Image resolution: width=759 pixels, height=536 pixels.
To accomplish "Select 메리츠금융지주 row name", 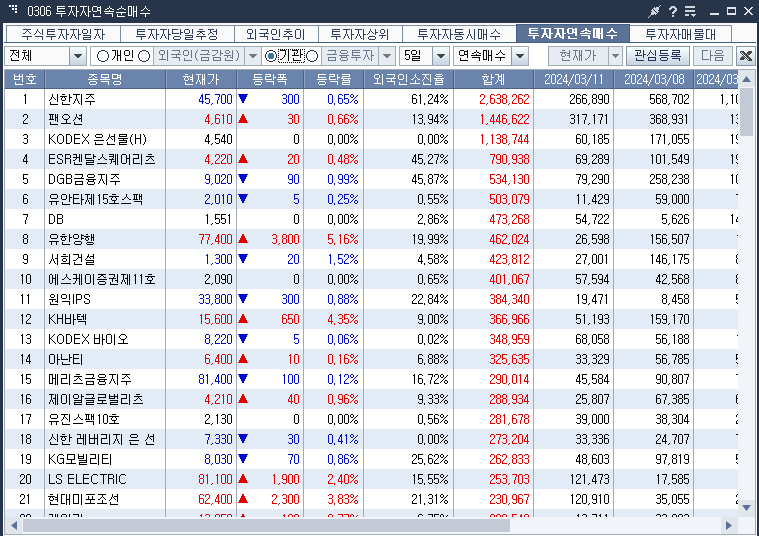I will coord(90,379).
